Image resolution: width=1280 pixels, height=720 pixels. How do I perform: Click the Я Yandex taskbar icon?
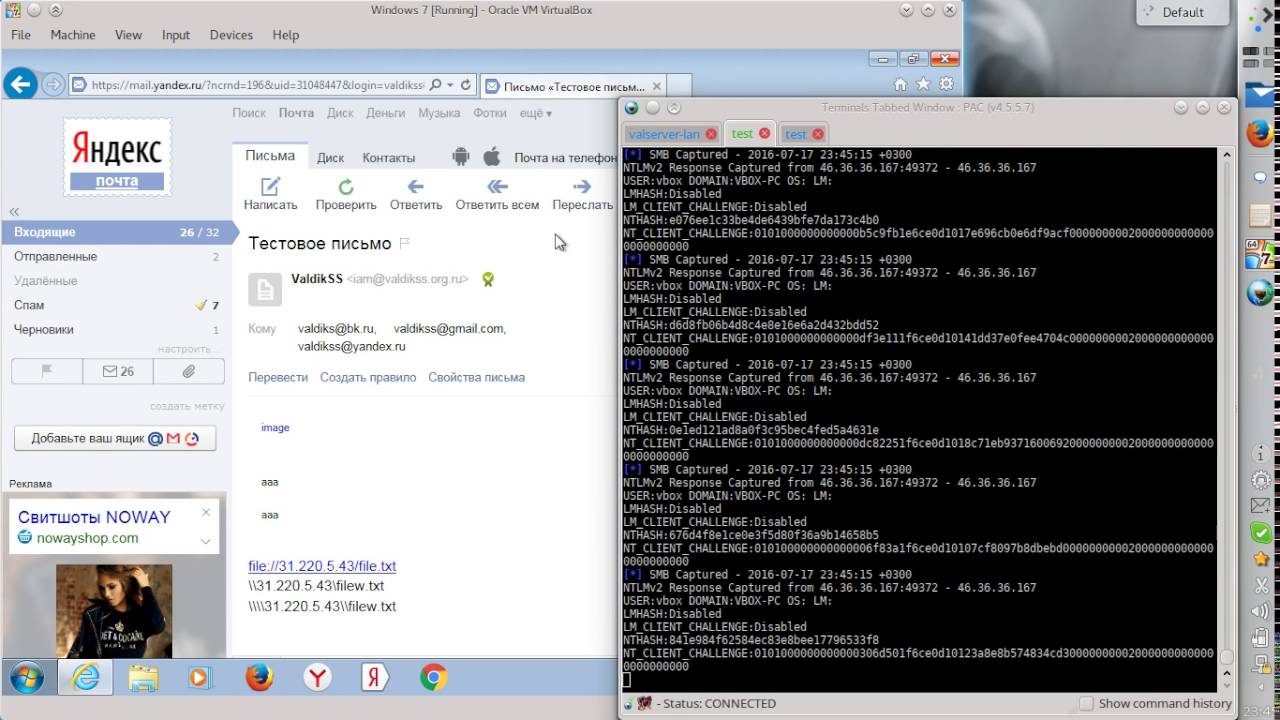click(375, 677)
